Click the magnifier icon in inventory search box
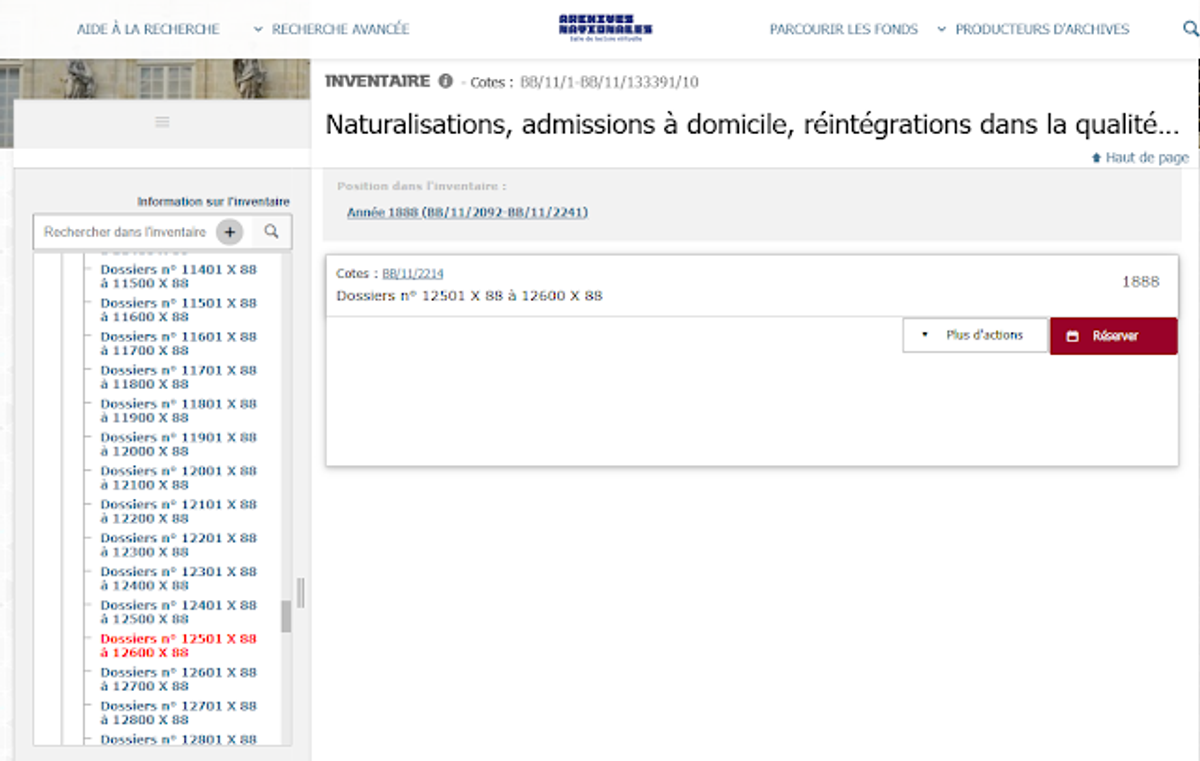The image size is (1200, 761). pos(271,232)
